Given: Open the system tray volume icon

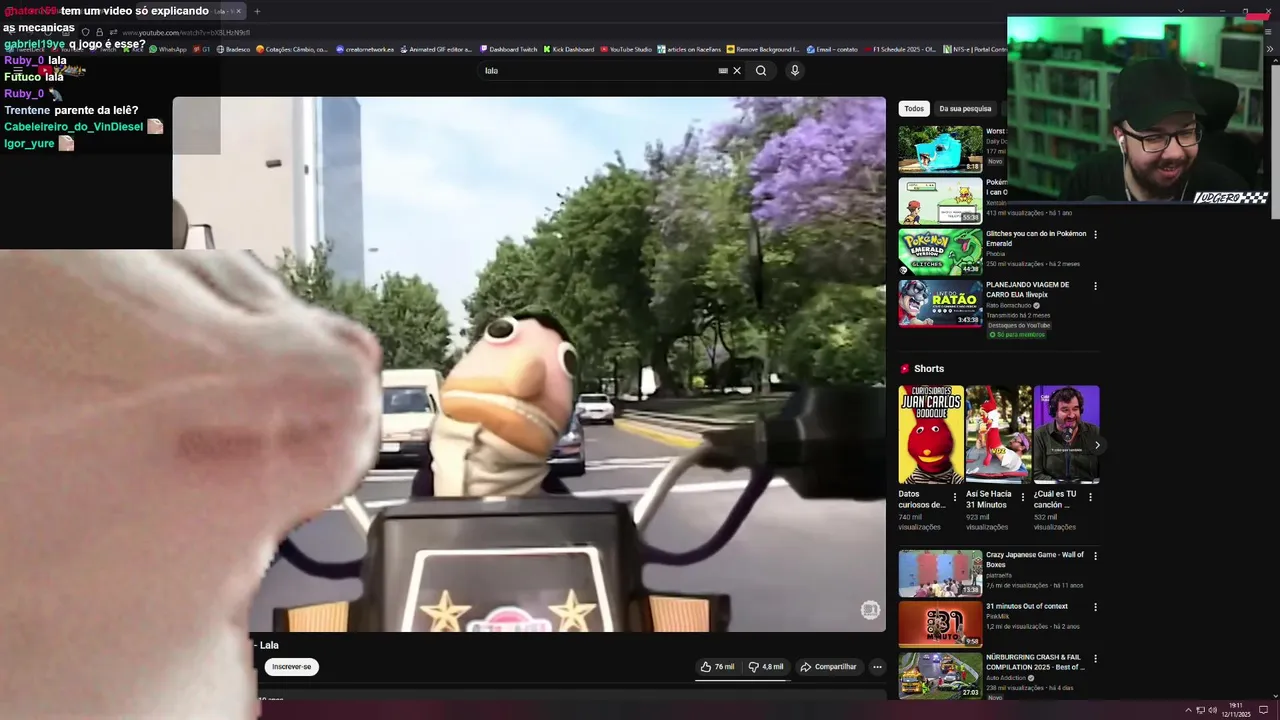Looking at the screenshot, I should click(x=1212, y=710).
